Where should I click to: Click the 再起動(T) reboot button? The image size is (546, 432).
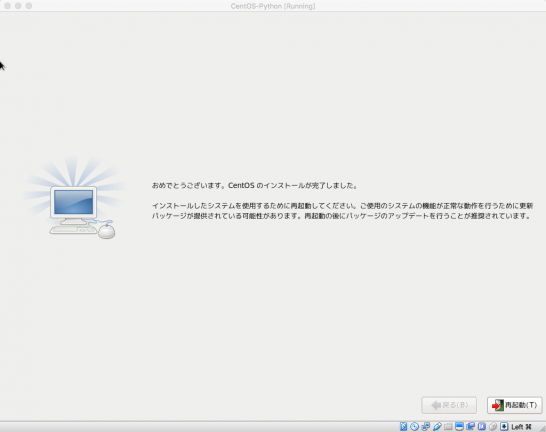coord(514,405)
